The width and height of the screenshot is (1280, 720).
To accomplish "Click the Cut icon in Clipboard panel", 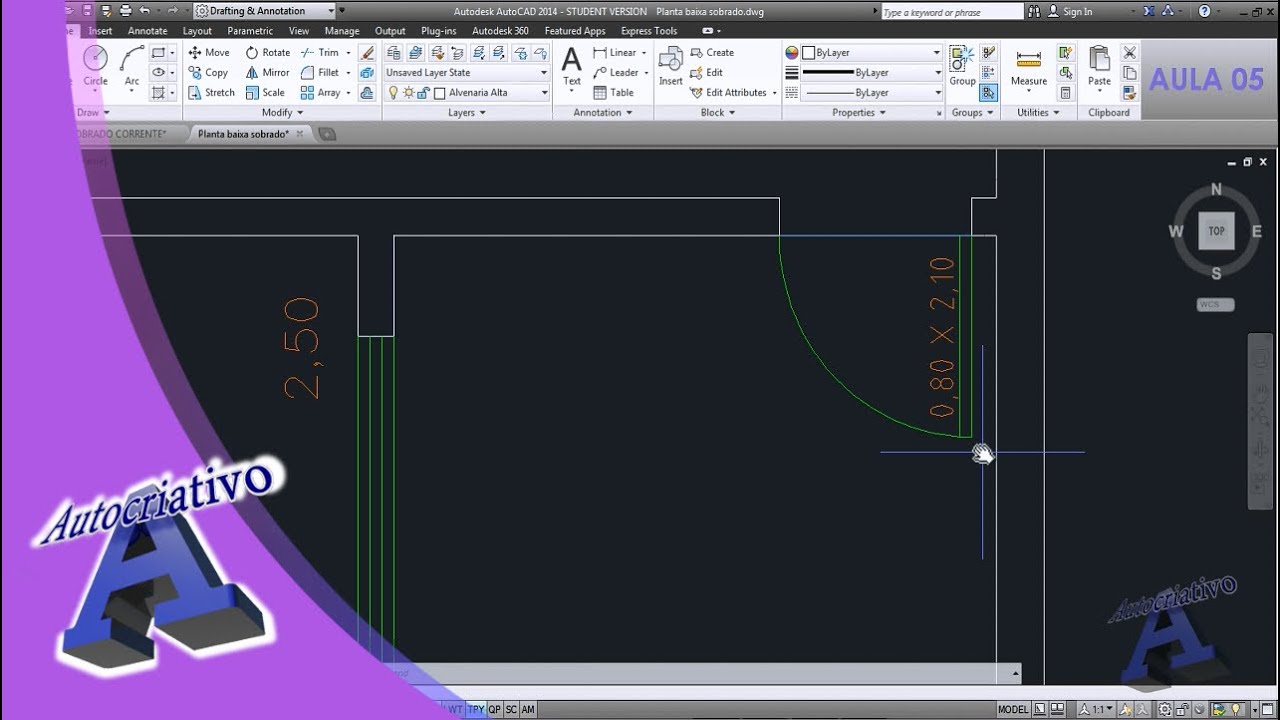I will pos(1129,52).
